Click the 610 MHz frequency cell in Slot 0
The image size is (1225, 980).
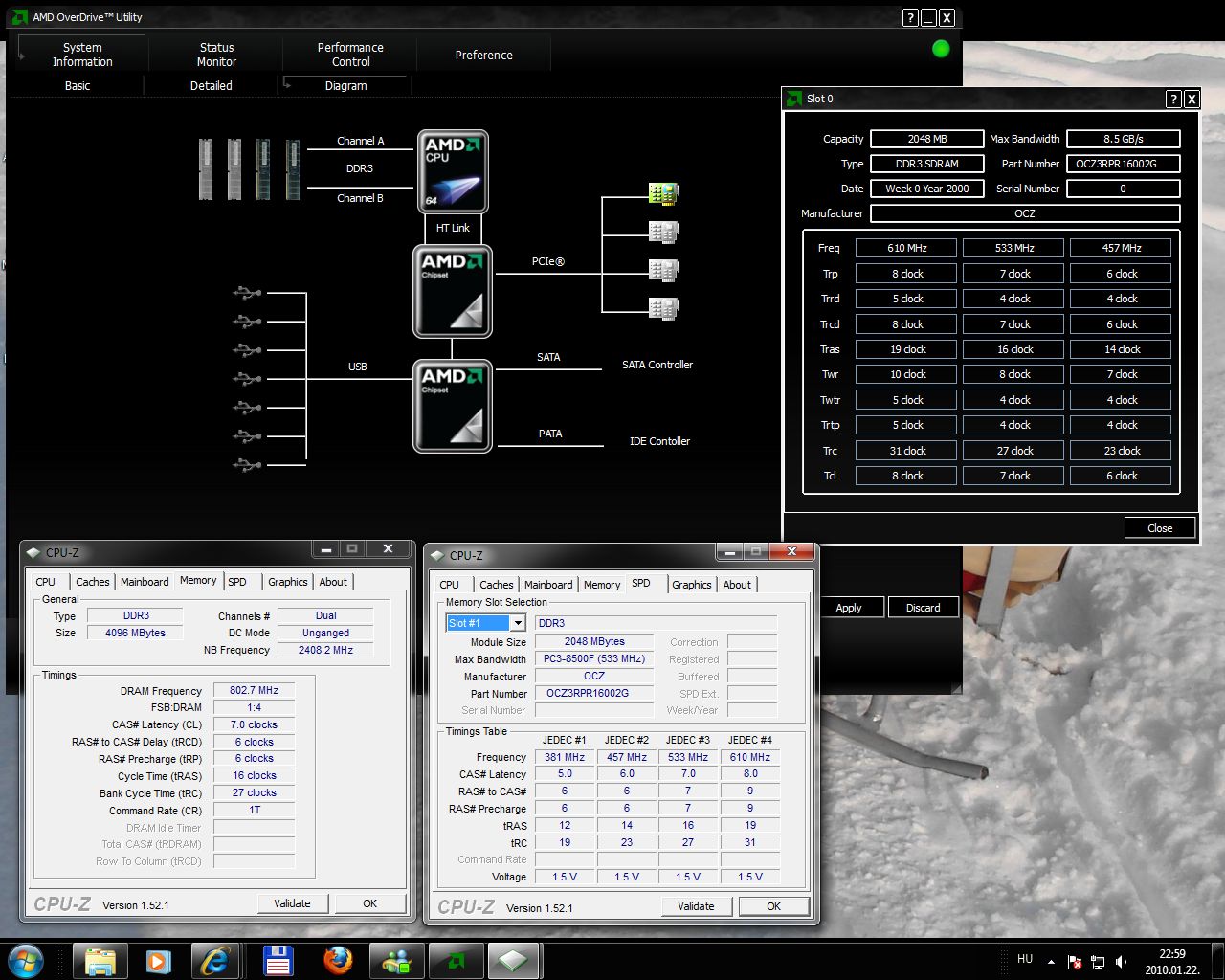click(906, 248)
